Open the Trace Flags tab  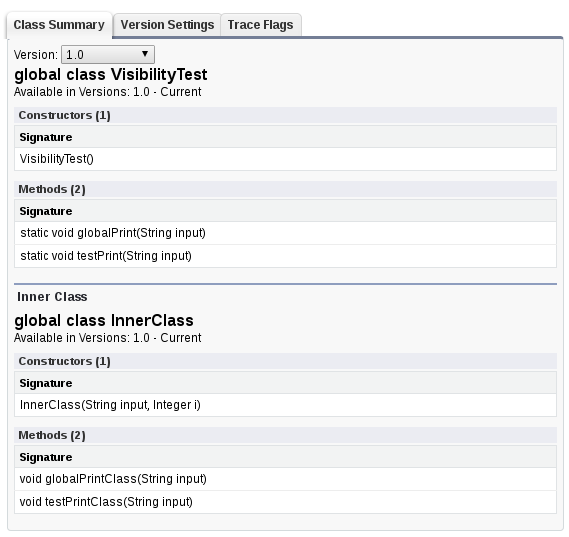coord(261,25)
